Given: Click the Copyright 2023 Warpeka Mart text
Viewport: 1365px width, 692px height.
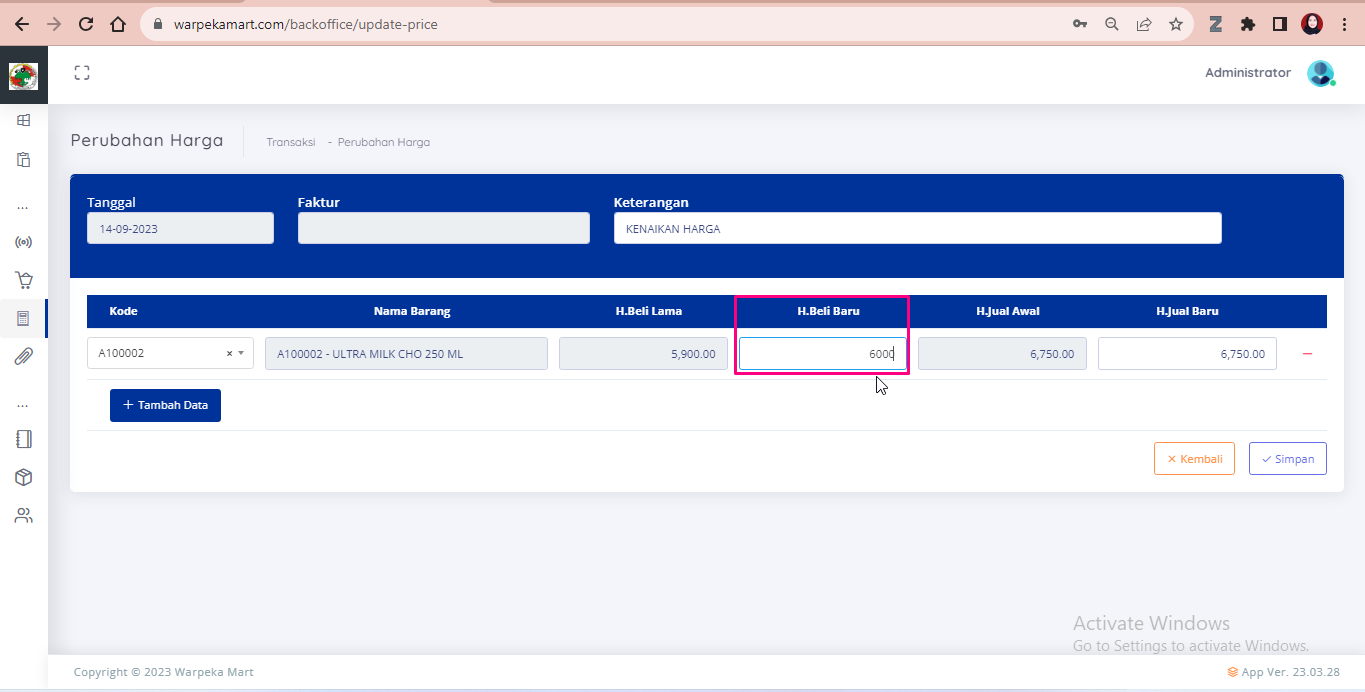Looking at the screenshot, I should pos(164,672).
